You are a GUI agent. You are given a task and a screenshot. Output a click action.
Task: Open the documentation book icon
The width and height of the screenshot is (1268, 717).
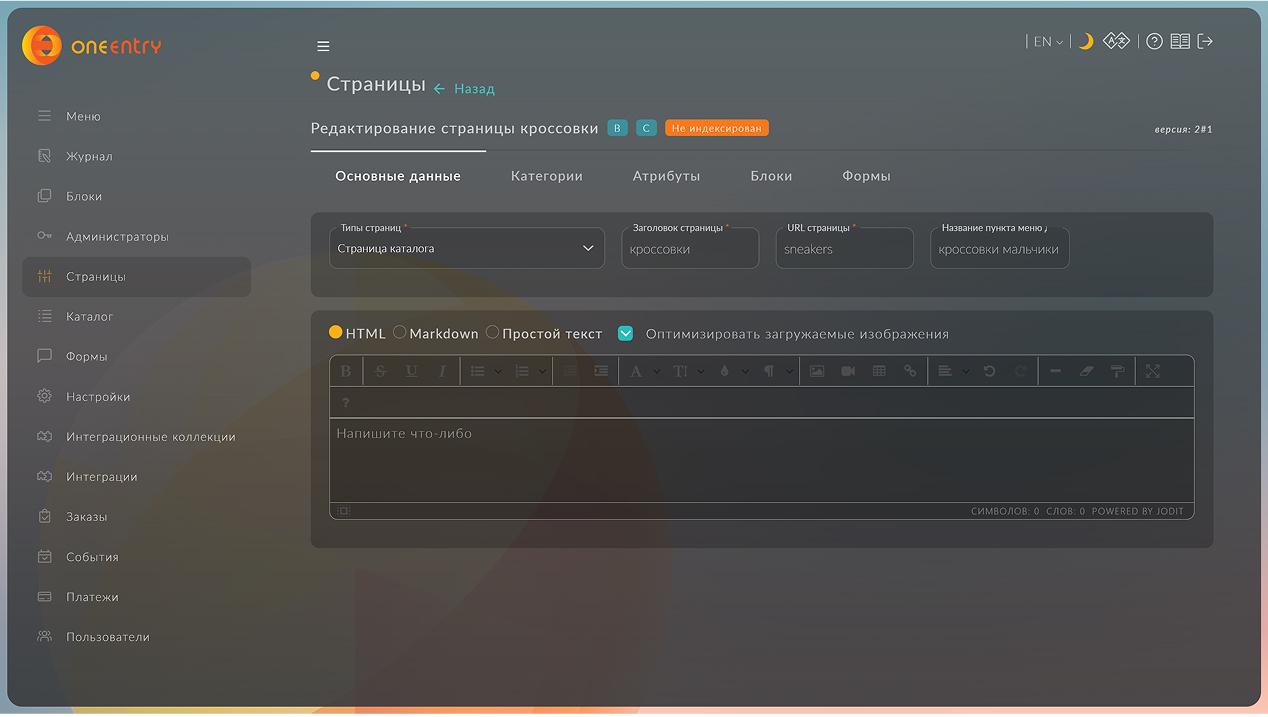pos(1180,41)
